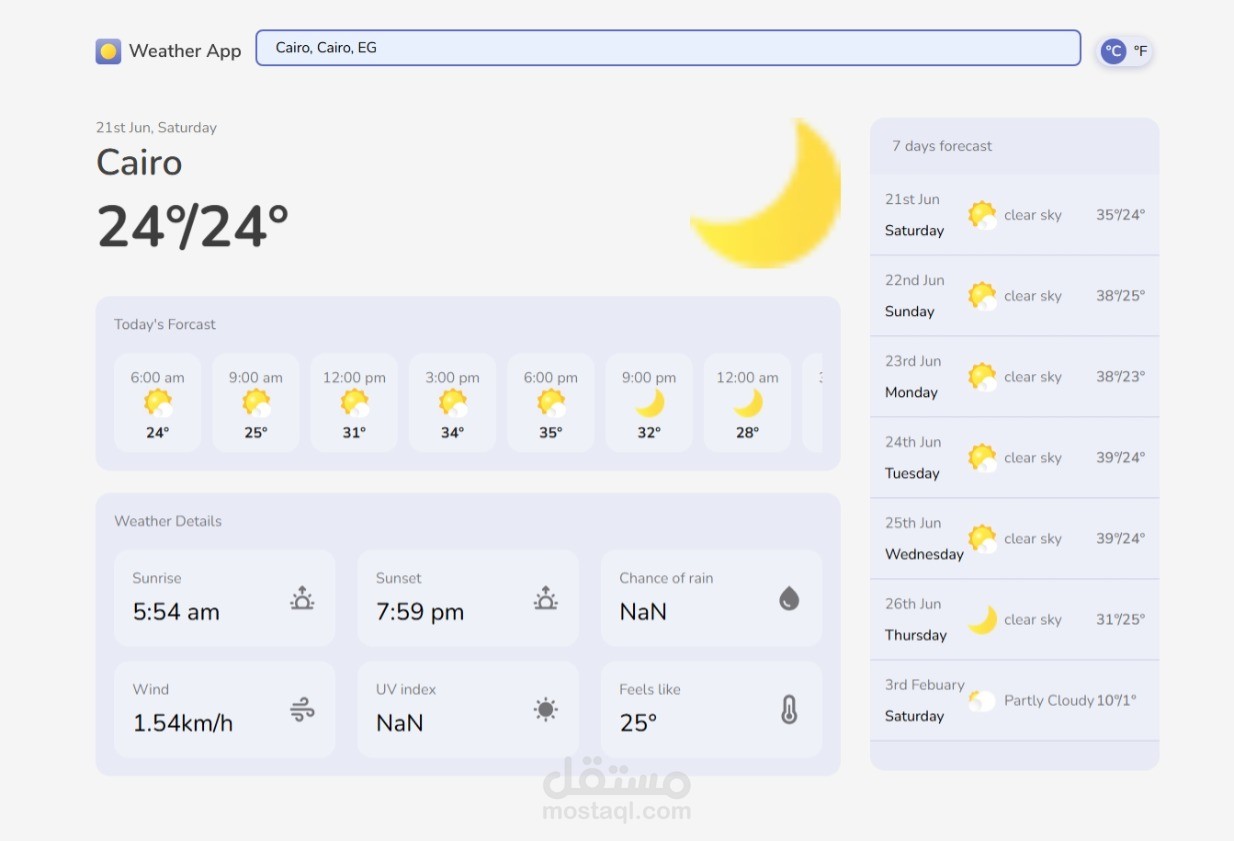Screen dimensions: 1234x841
Task: Click the 39°/24° temperature for Tuesday
Action: [1121, 458]
